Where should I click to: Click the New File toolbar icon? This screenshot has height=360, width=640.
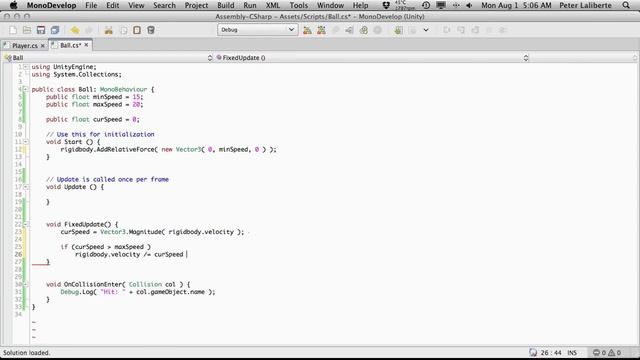(x=13, y=30)
